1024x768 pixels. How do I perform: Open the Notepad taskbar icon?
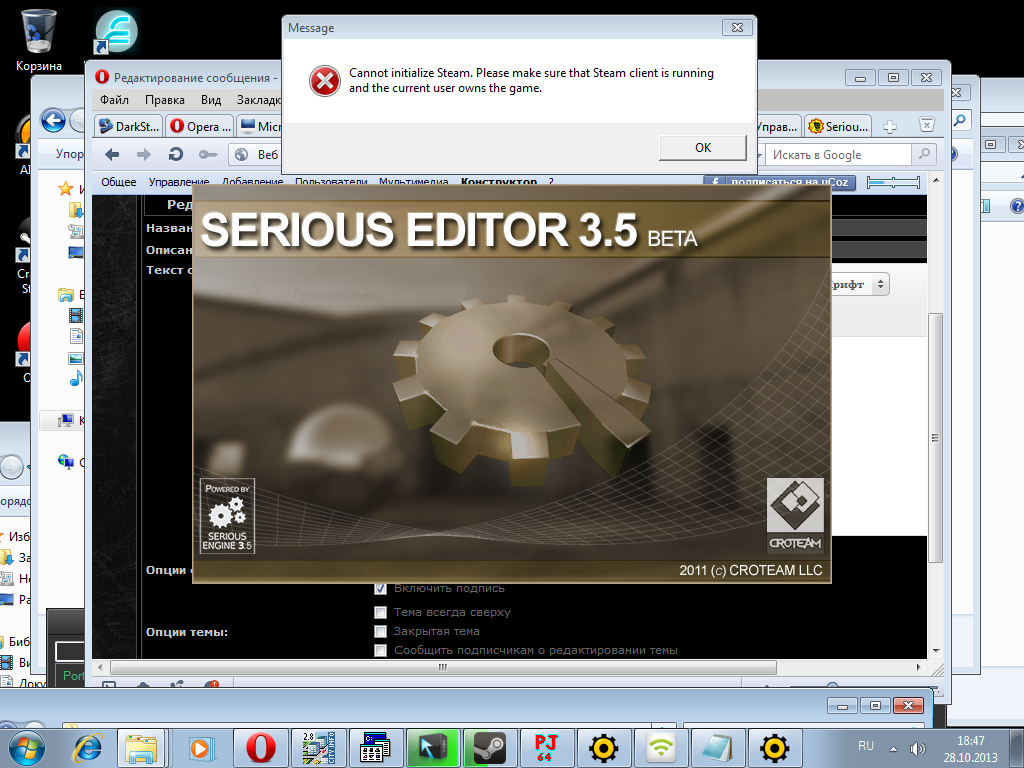pyautogui.click(x=718, y=747)
